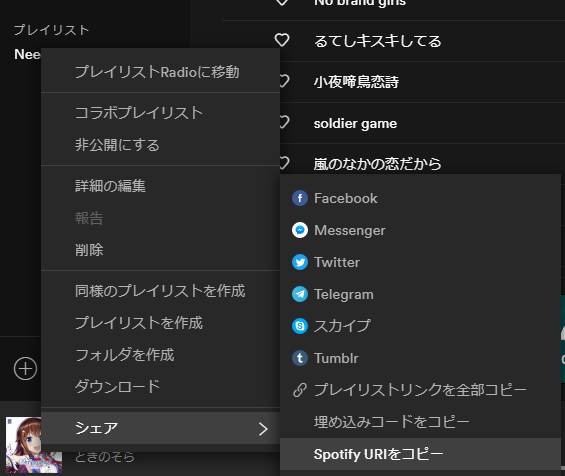The image size is (565, 476).
Task: Click the Skype icon next to スカイプ
Action: 300,326
